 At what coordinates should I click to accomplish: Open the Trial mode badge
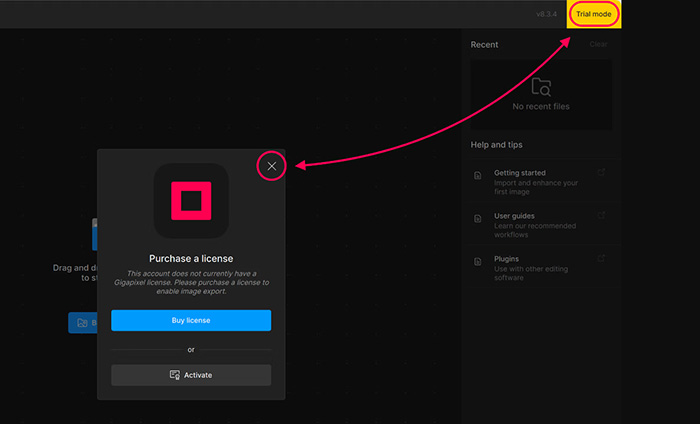593,14
